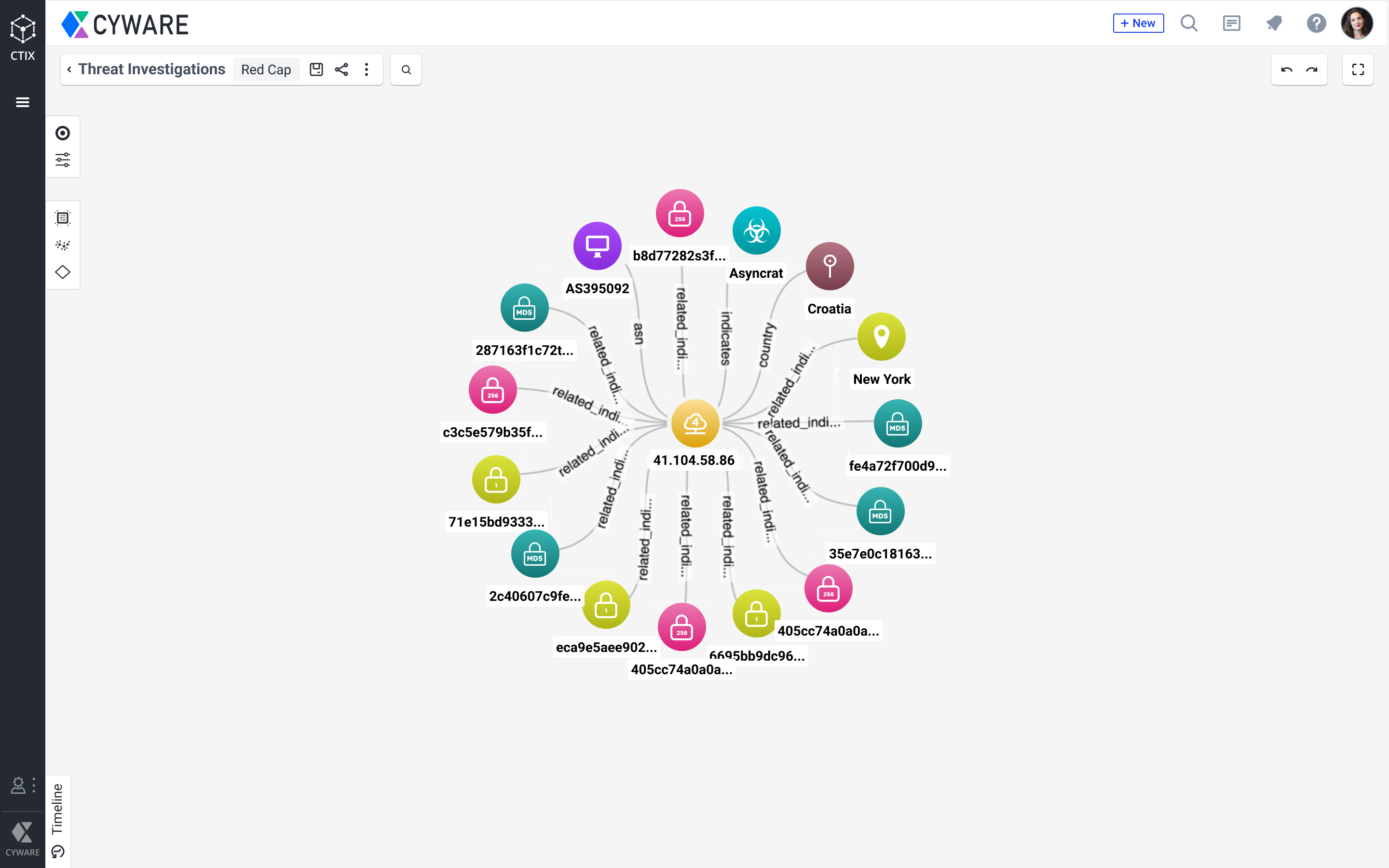The width and height of the screenshot is (1389, 868).
Task: Click the + New button
Action: pos(1138,23)
